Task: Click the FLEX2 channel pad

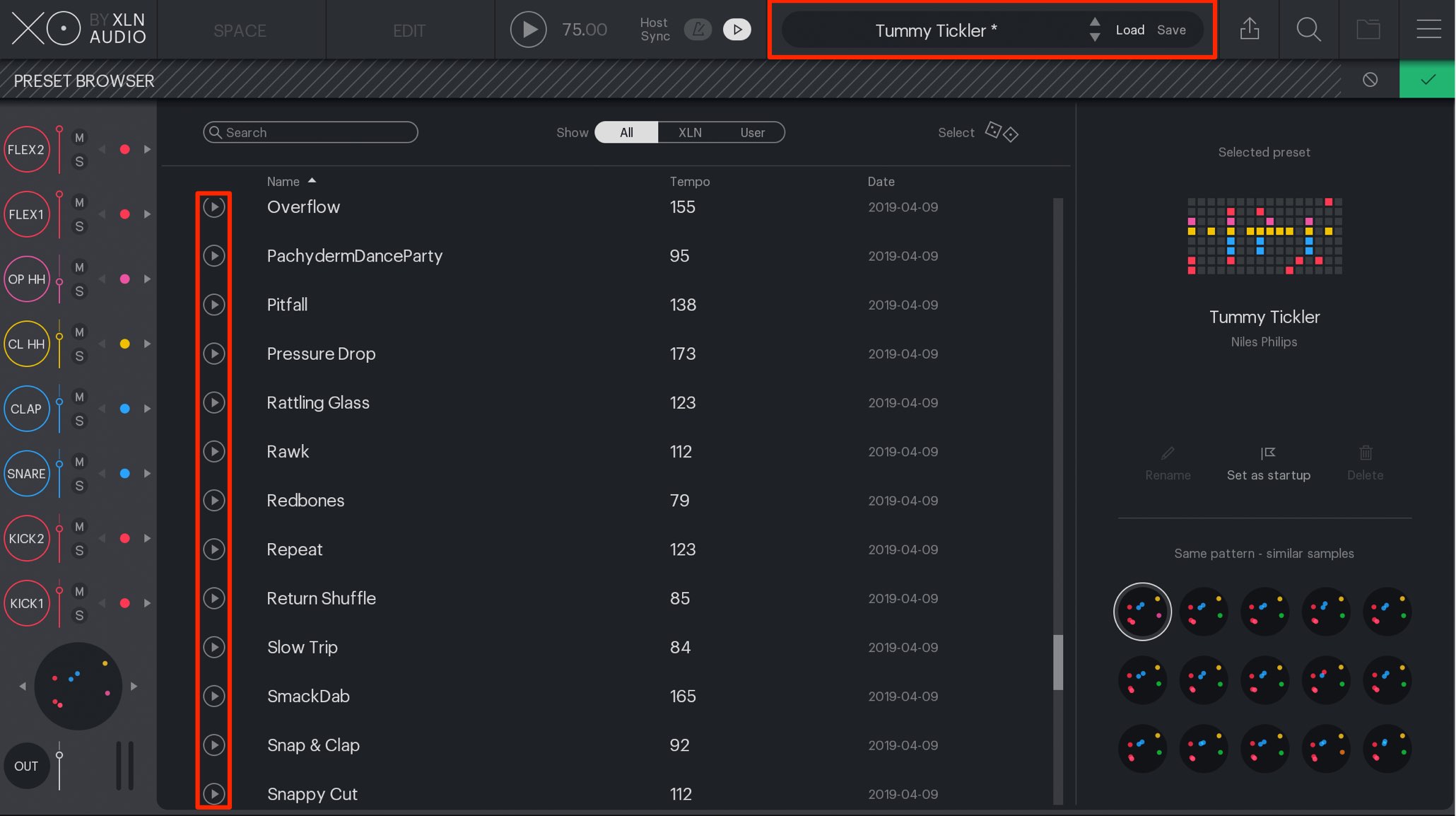Action: pyautogui.click(x=26, y=149)
